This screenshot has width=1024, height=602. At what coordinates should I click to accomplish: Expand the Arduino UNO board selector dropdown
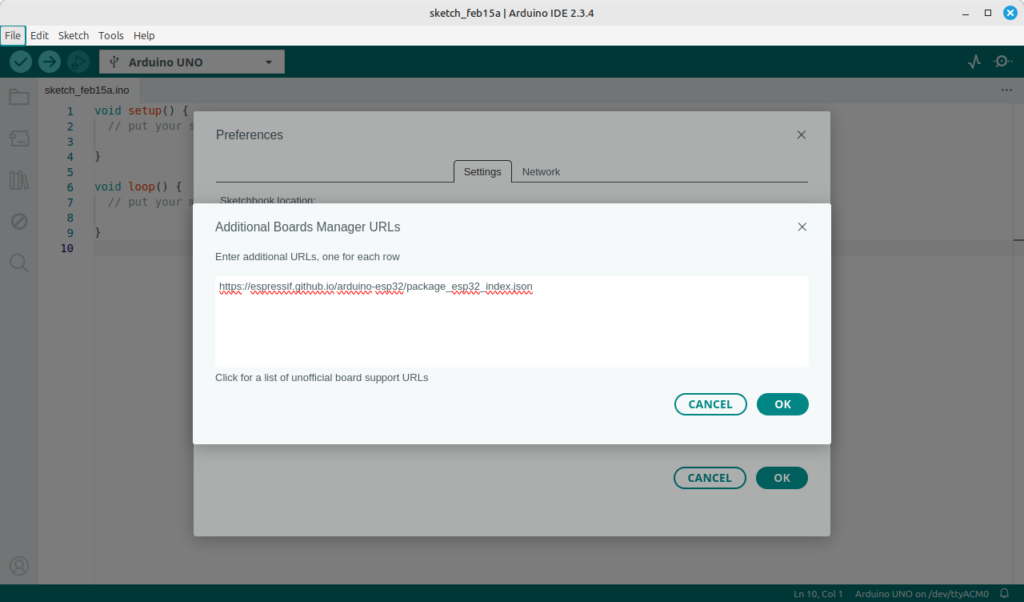pyautogui.click(x=192, y=62)
